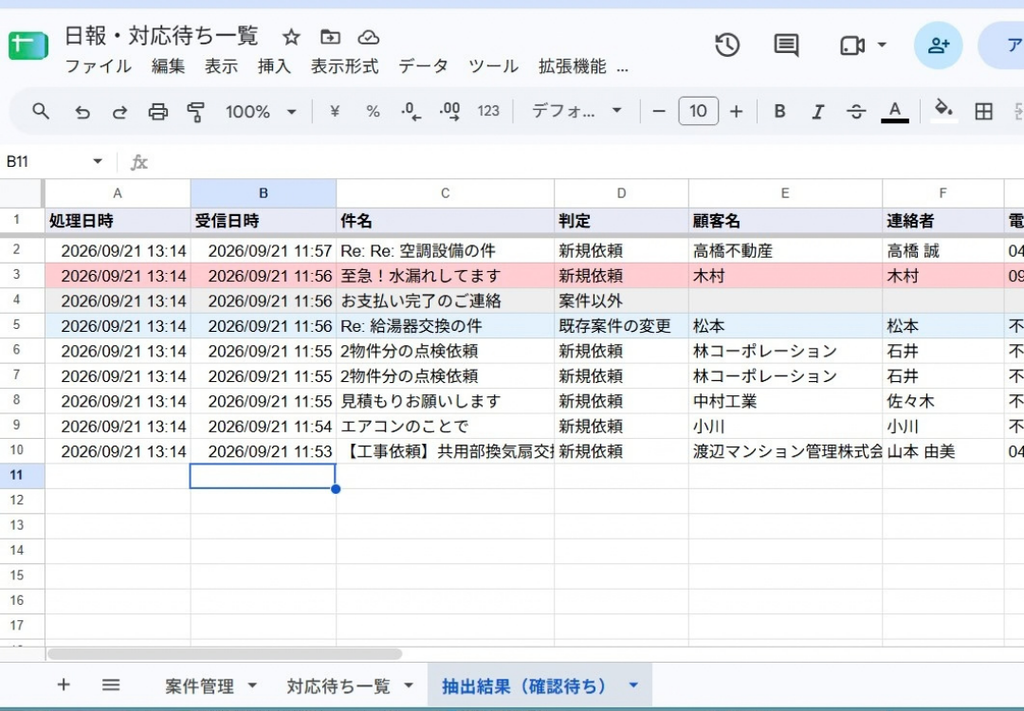This screenshot has height=711, width=1024.
Task: Open the borders tool
Action: (x=983, y=112)
